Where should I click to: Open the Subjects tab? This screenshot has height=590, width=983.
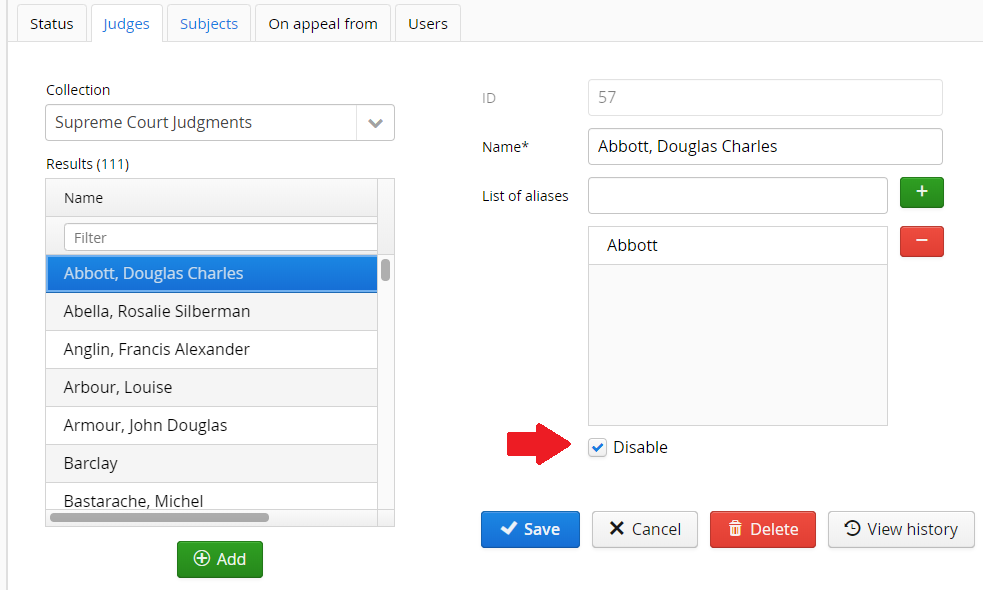(x=209, y=24)
